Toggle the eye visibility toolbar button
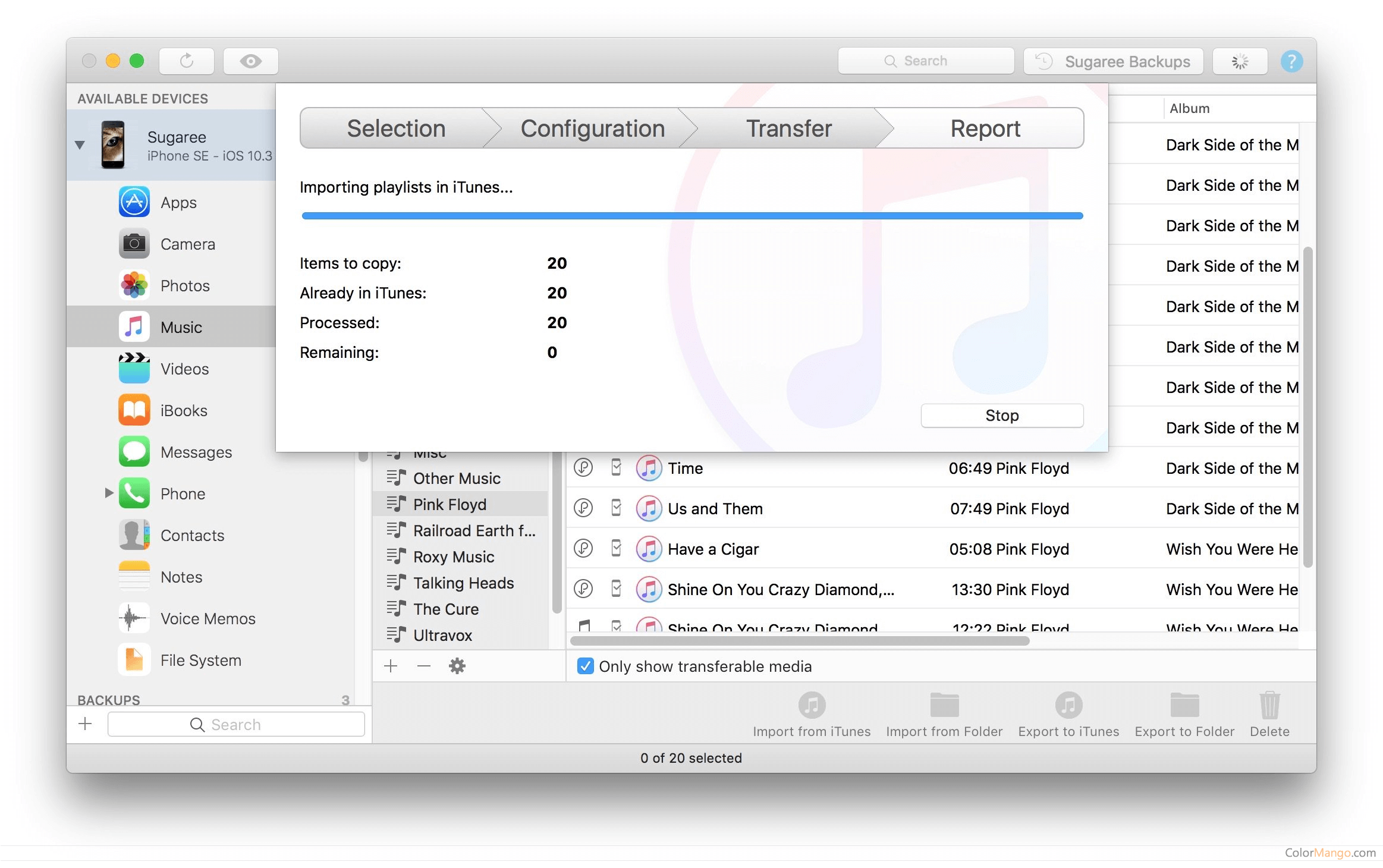The width and height of the screenshot is (1383, 868). [250, 61]
